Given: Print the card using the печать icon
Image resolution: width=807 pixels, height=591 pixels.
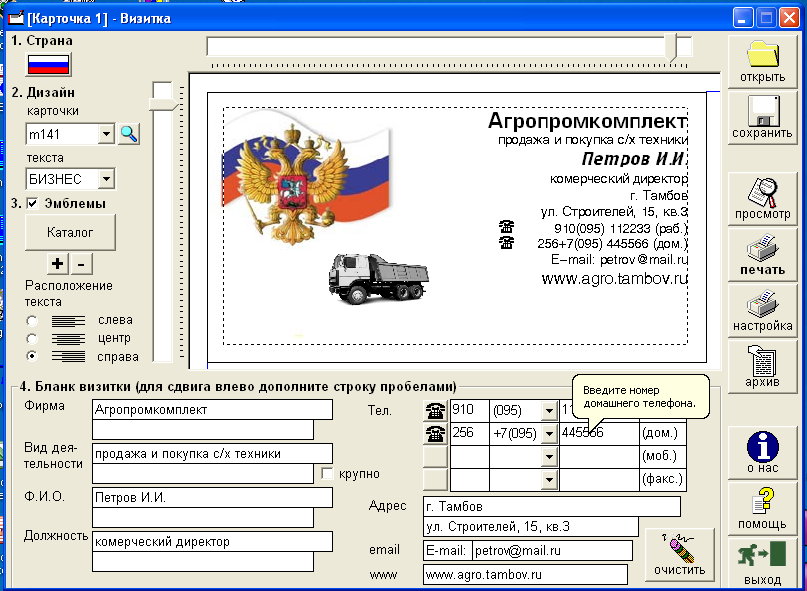Looking at the screenshot, I should coord(762,254).
